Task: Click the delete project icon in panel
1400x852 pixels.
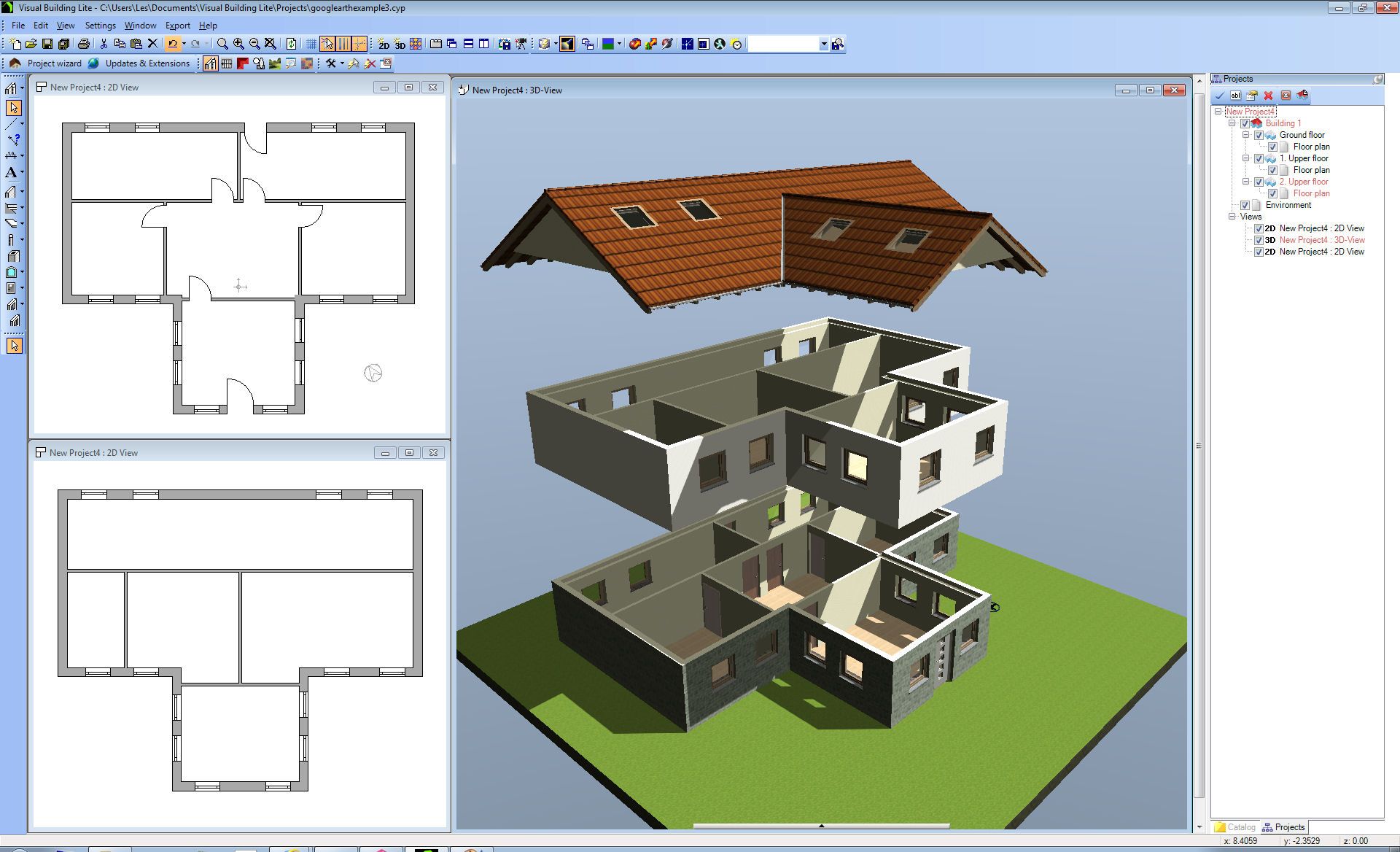Action: (x=1268, y=94)
